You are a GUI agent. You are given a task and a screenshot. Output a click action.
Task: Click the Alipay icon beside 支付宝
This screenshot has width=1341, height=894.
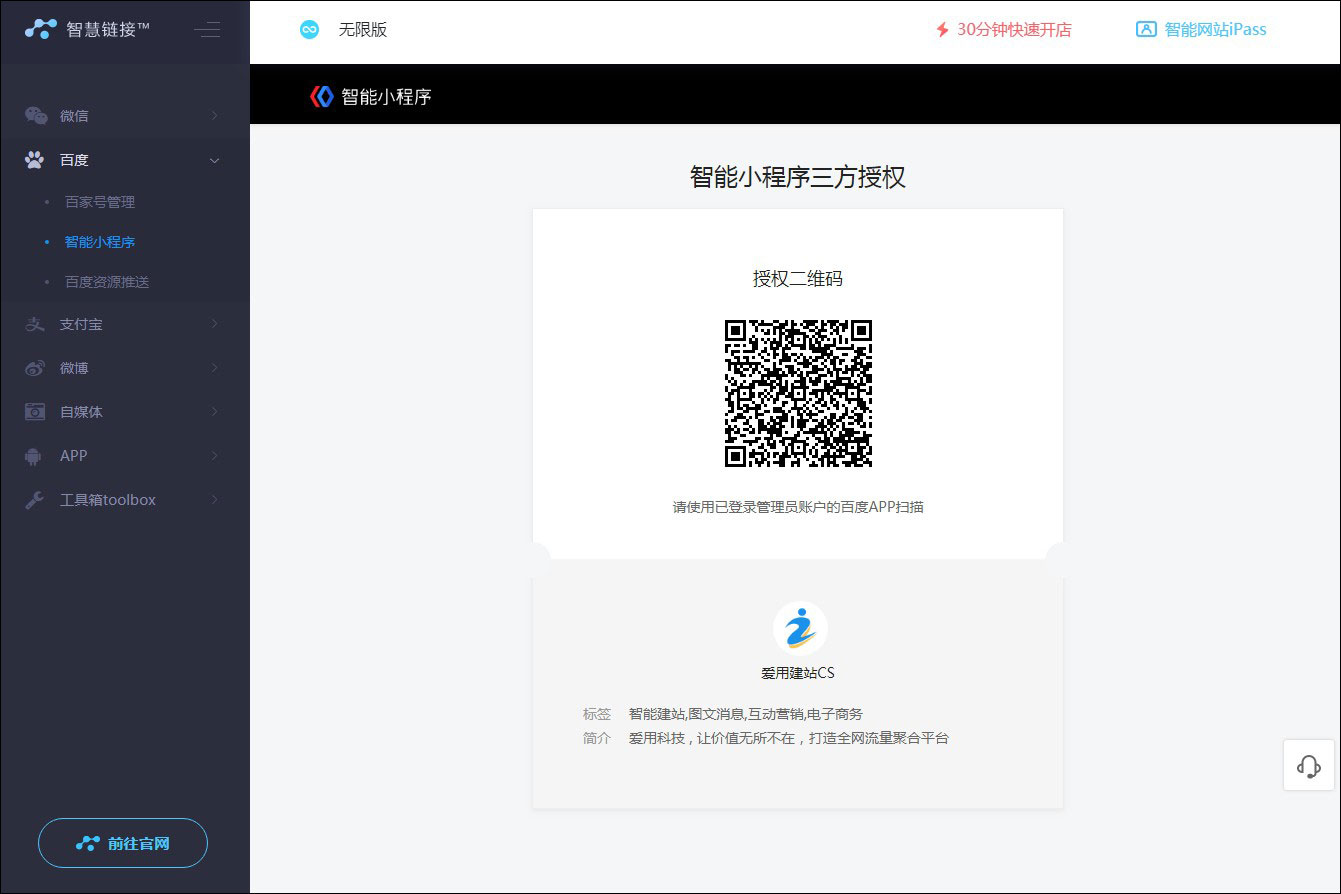35,324
